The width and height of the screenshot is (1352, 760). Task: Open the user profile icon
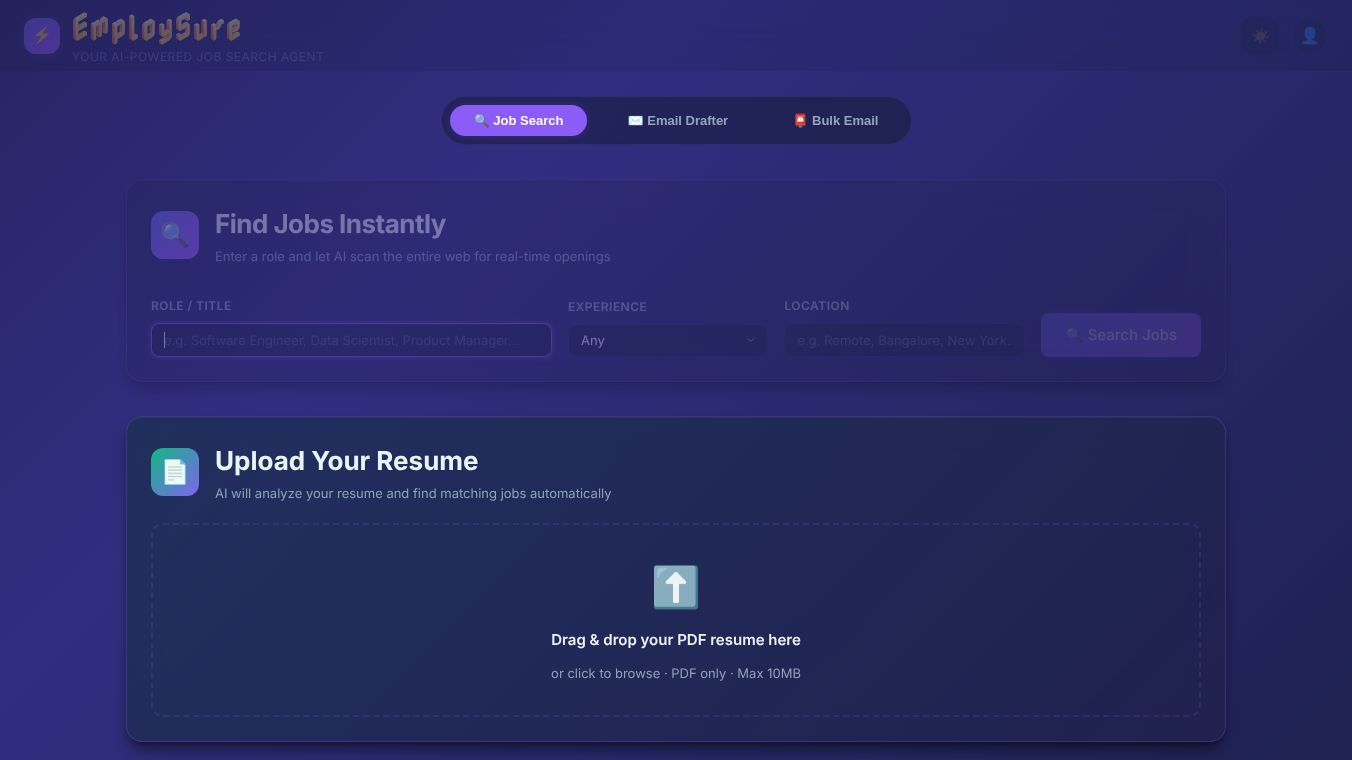(x=1309, y=36)
